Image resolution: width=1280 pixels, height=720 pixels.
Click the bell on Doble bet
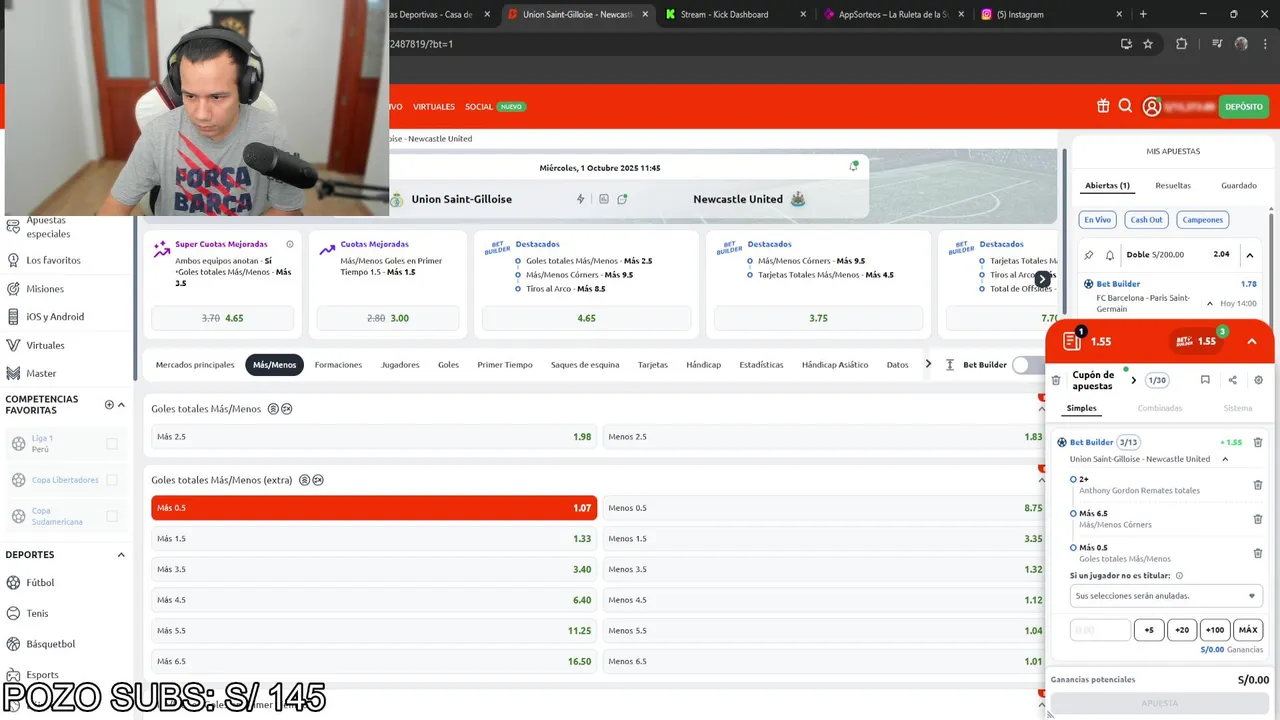click(x=1109, y=255)
